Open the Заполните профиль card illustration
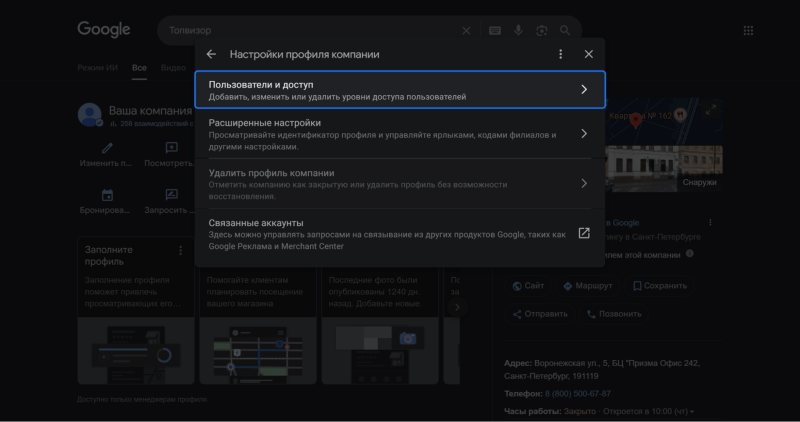Image resolution: width=800 pixels, height=422 pixels. 136,350
